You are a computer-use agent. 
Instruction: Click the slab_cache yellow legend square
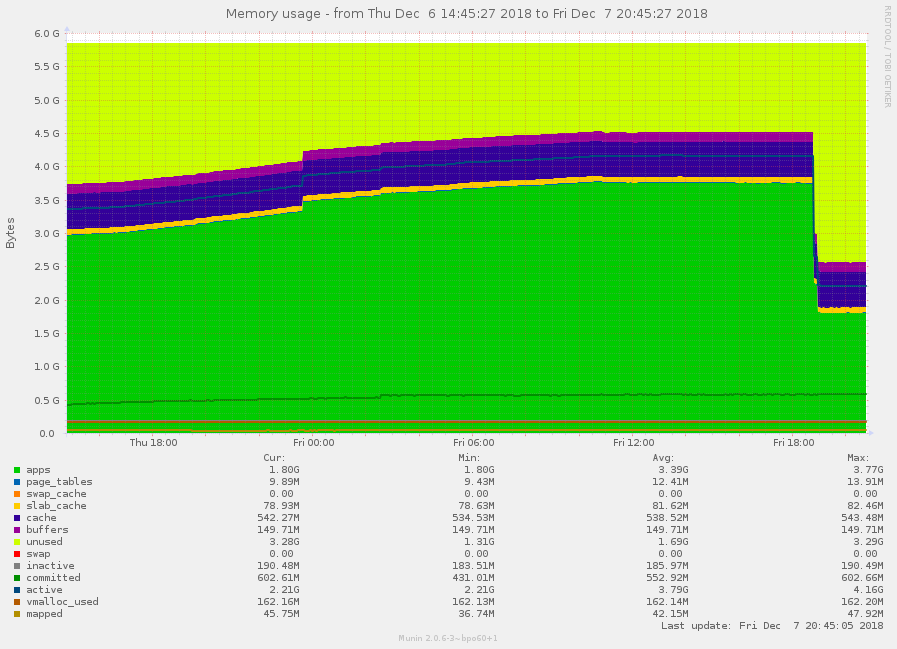click(17, 506)
